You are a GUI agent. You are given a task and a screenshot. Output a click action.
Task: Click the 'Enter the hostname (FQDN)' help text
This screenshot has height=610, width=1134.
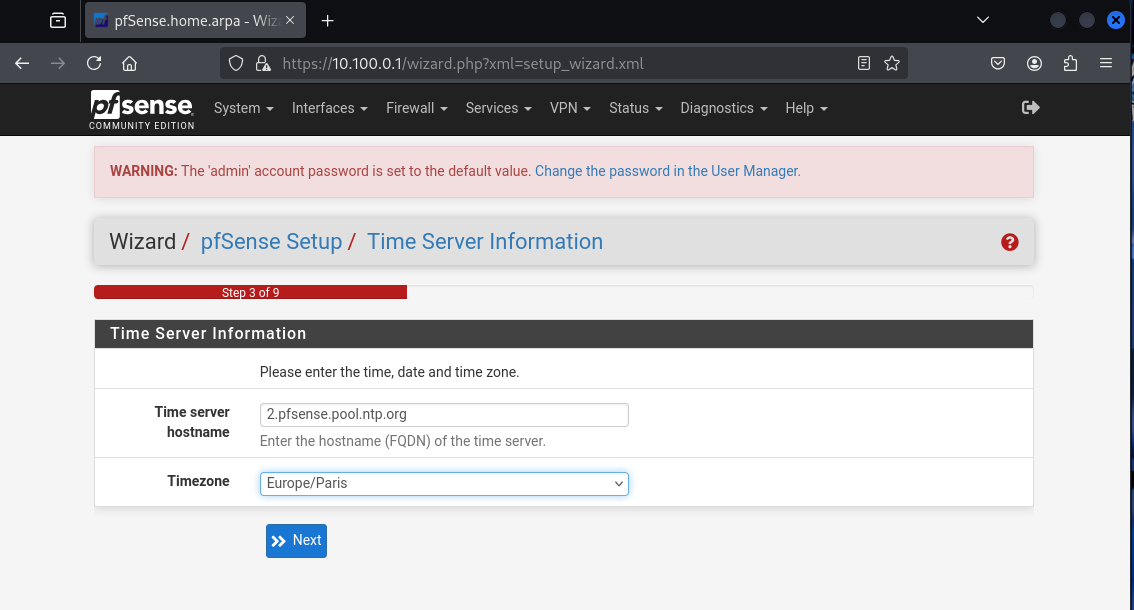pos(403,441)
